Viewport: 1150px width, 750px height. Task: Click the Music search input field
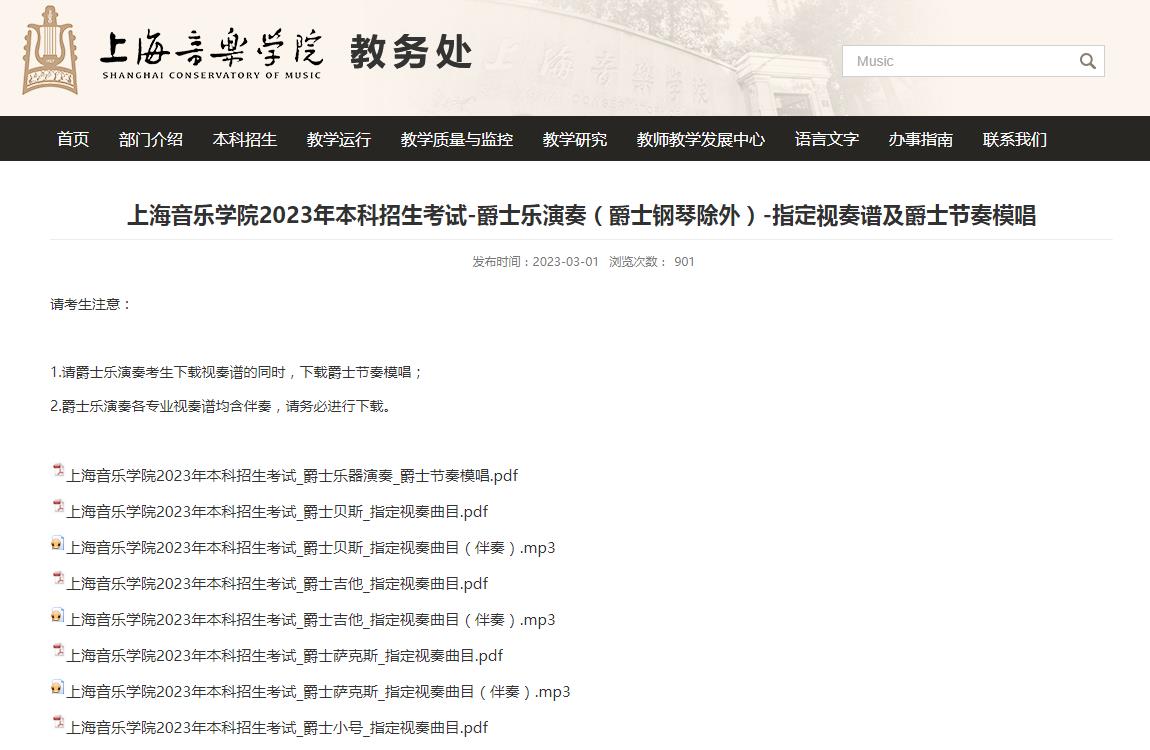[961, 62]
